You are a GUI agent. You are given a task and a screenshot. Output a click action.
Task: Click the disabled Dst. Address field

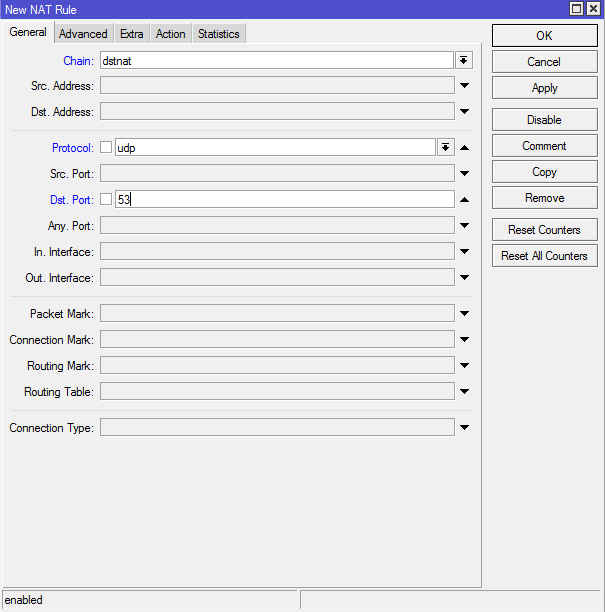coord(277,112)
